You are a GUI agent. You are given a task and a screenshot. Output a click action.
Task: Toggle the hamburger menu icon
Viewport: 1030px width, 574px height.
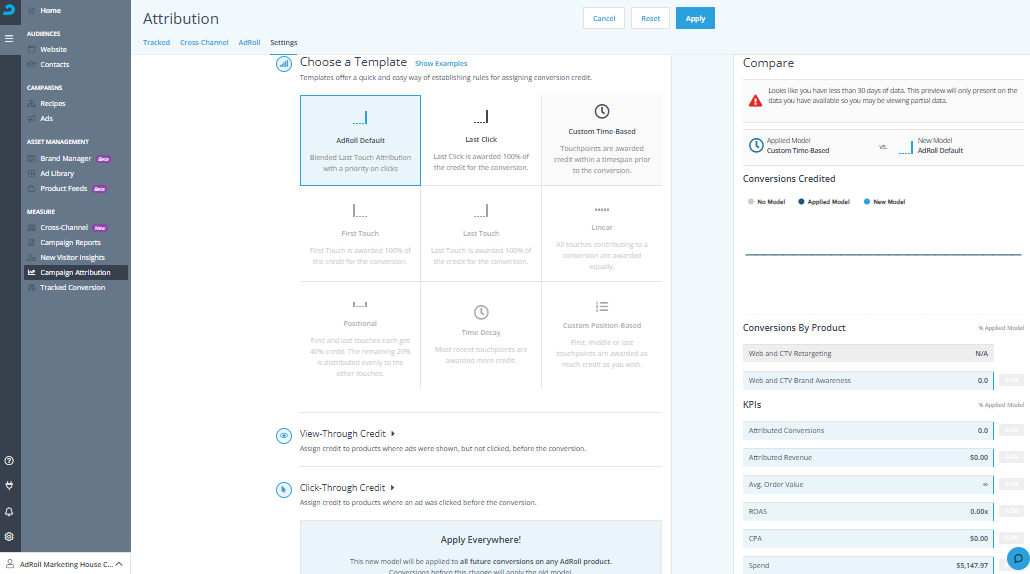9,39
